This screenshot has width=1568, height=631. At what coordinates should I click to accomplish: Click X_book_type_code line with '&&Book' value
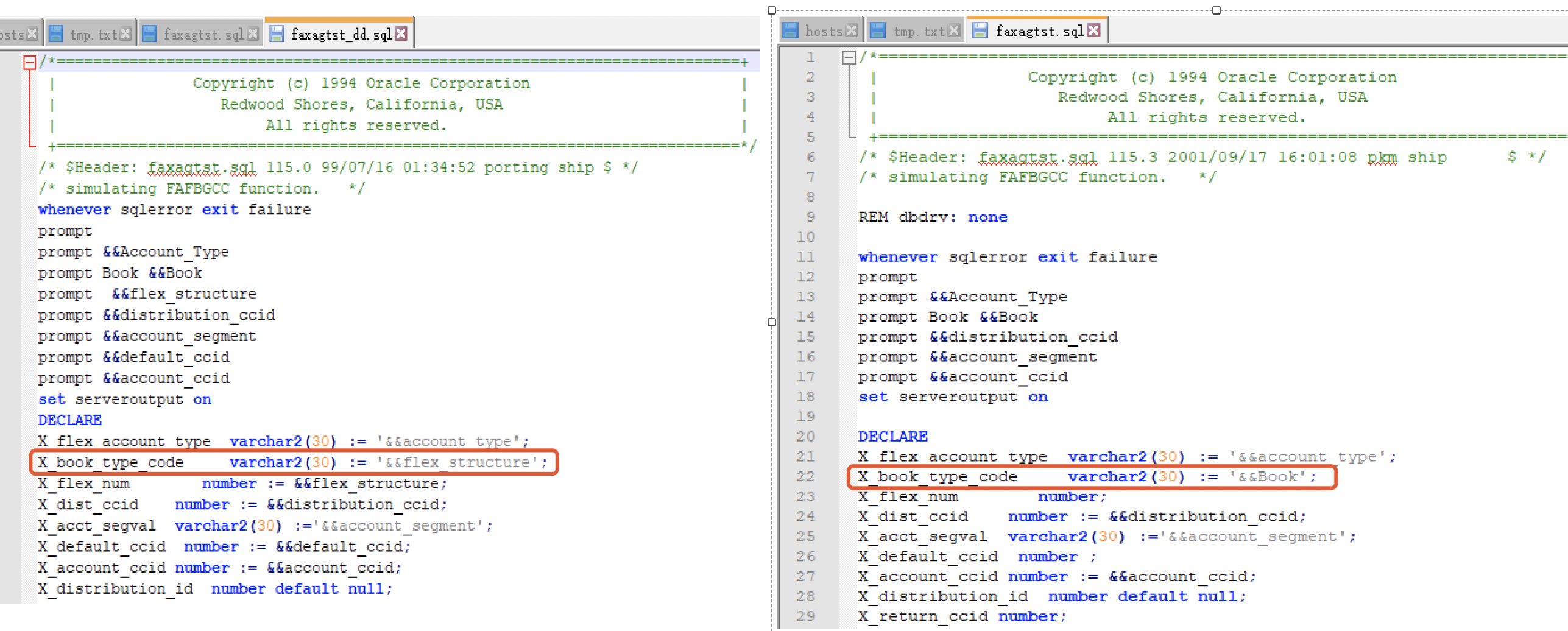coord(1087,476)
